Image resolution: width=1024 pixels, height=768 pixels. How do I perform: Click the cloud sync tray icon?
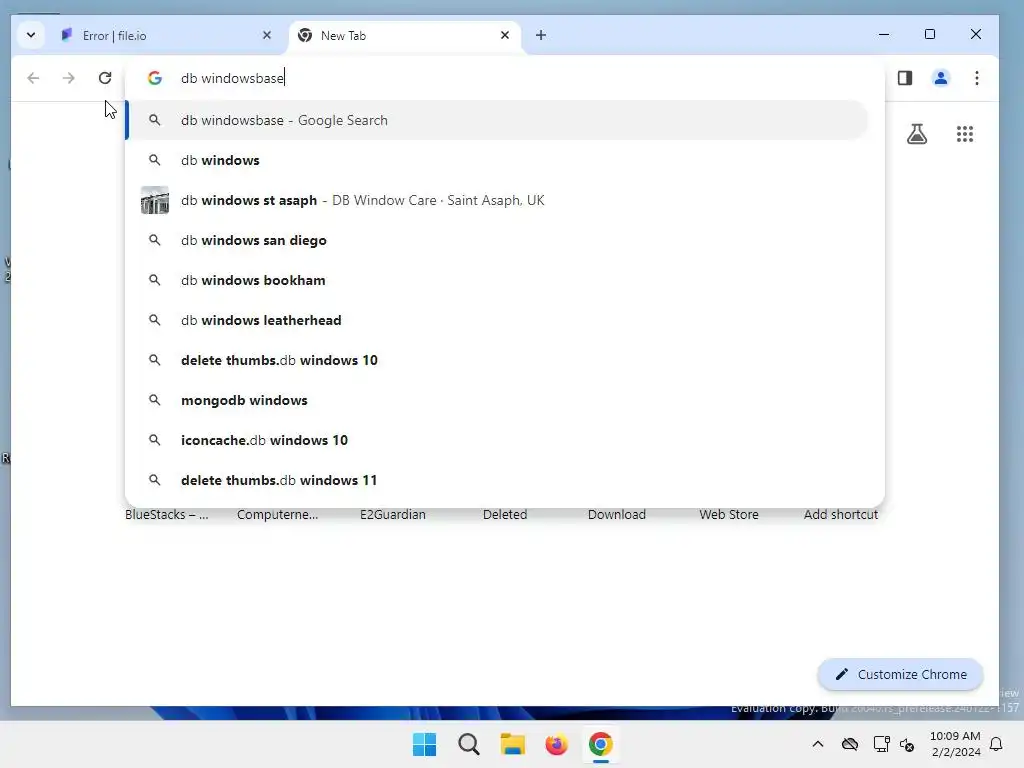[850, 744]
